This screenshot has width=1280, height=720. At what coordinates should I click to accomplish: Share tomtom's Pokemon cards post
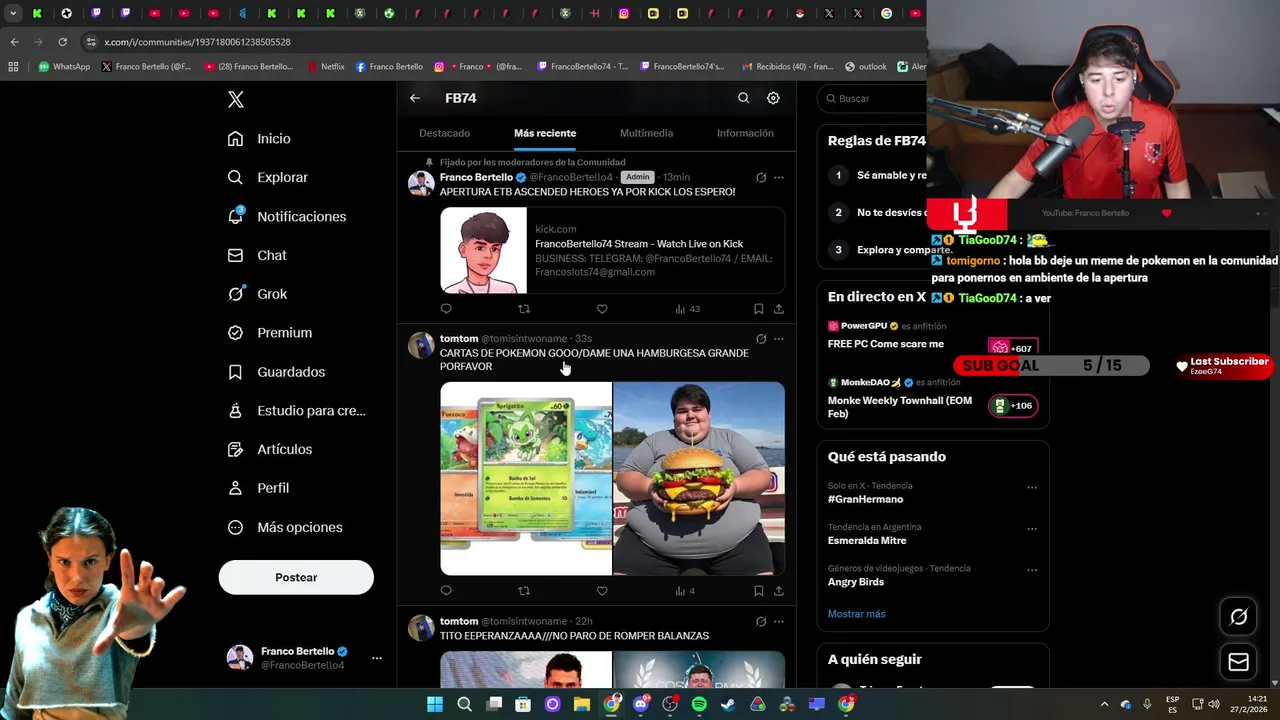779,591
